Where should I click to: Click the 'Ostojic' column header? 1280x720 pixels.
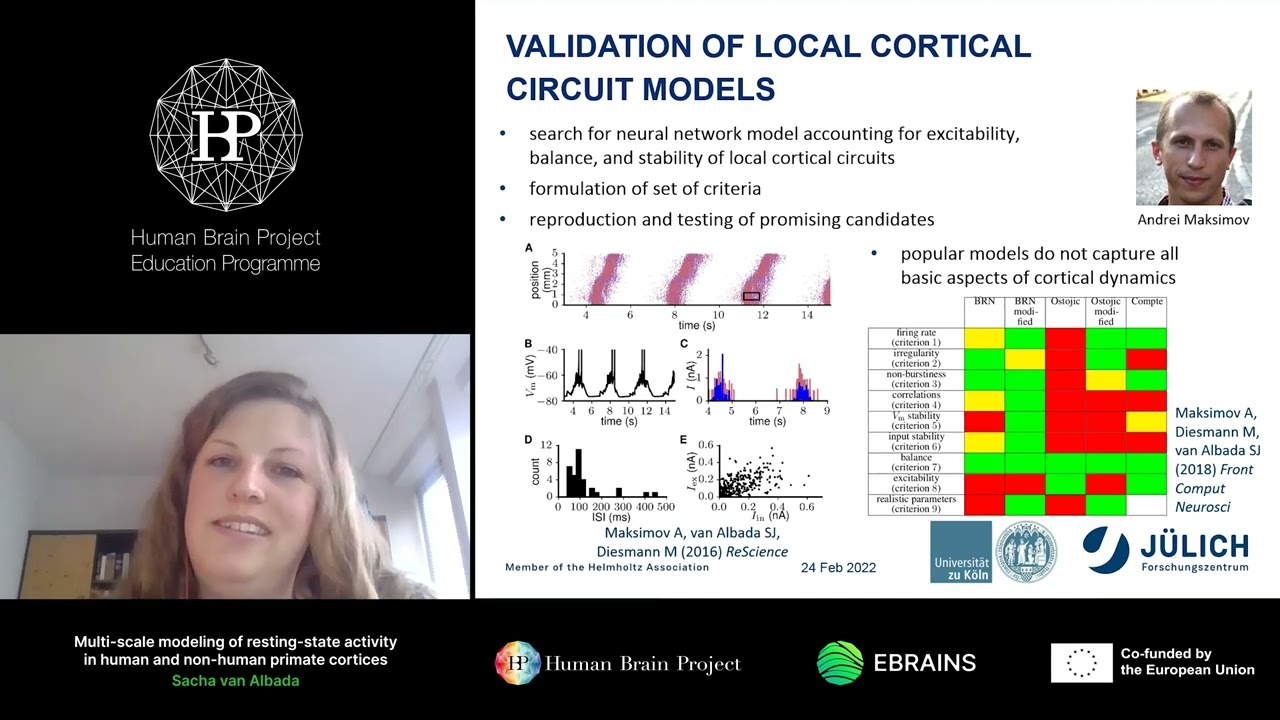pos(1065,301)
